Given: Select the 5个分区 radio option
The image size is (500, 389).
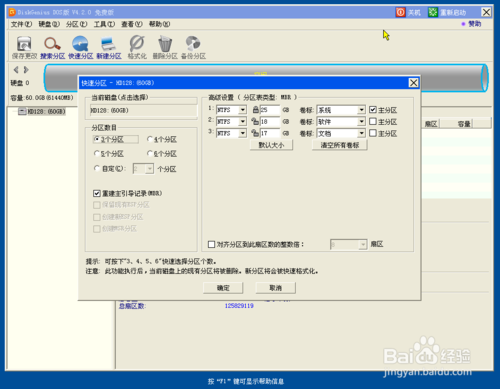Looking at the screenshot, I should click(97, 153).
